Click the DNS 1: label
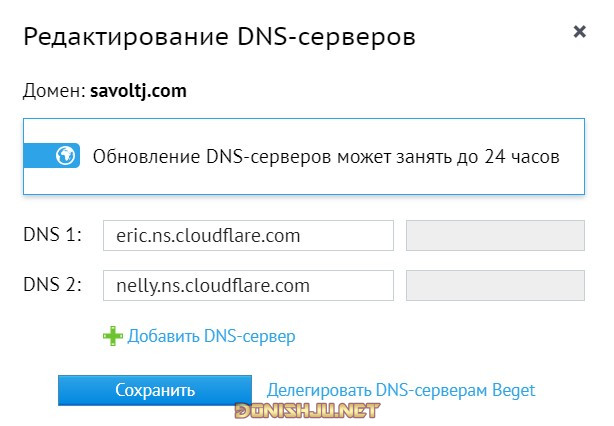 (x=52, y=235)
